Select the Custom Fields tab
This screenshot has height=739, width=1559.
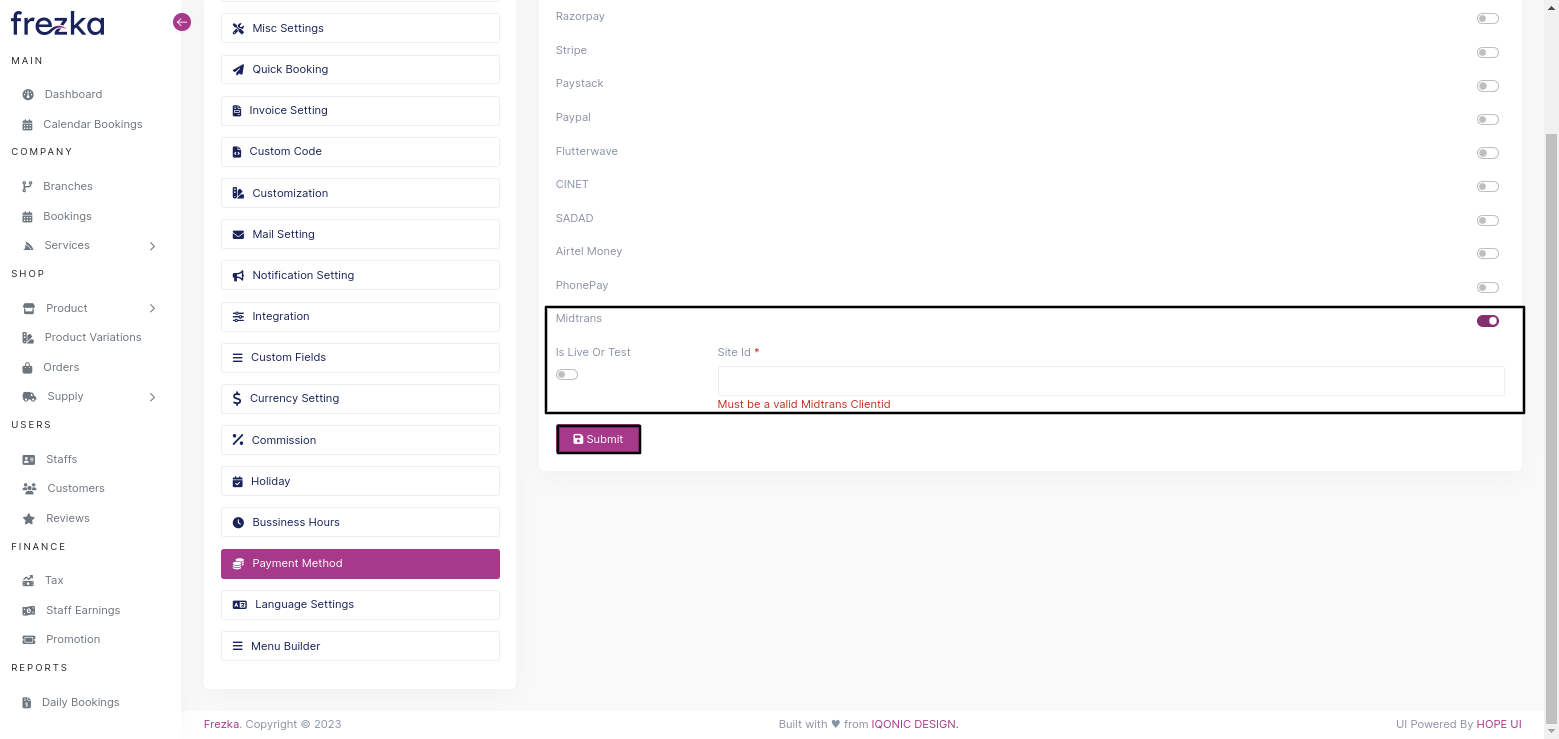click(x=360, y=357)
